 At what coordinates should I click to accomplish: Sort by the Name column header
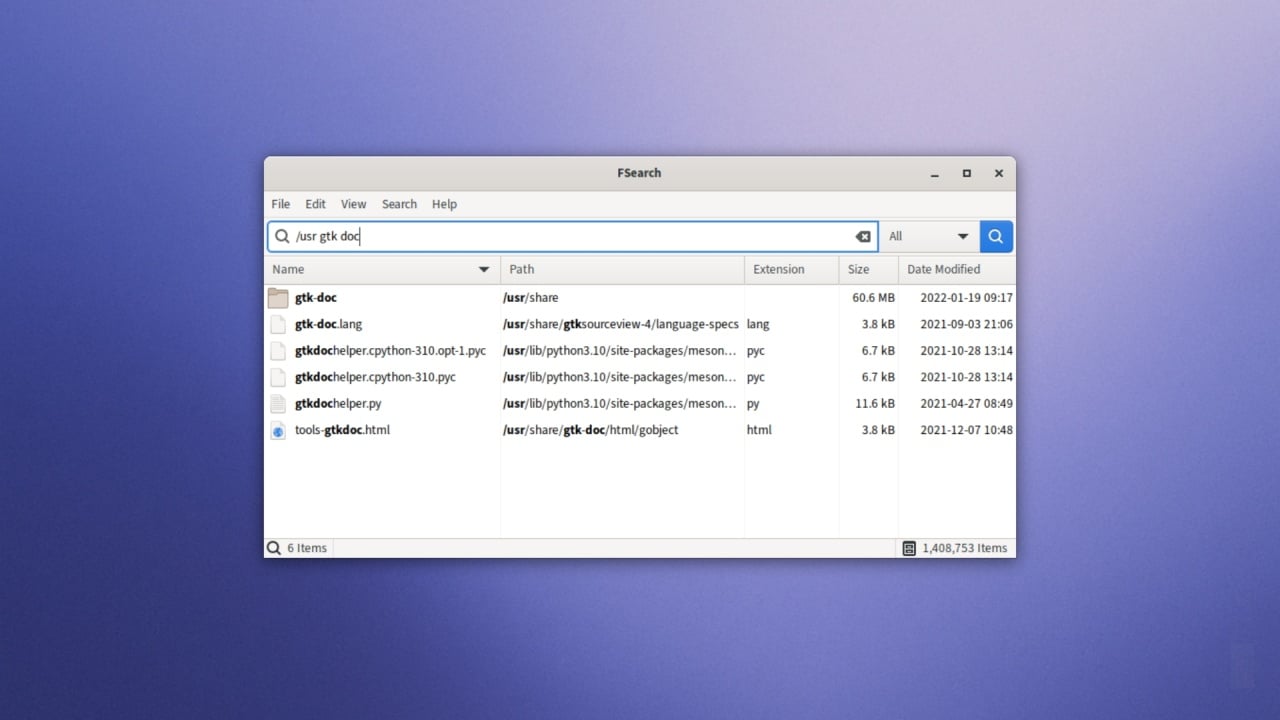tap(382, 269)
